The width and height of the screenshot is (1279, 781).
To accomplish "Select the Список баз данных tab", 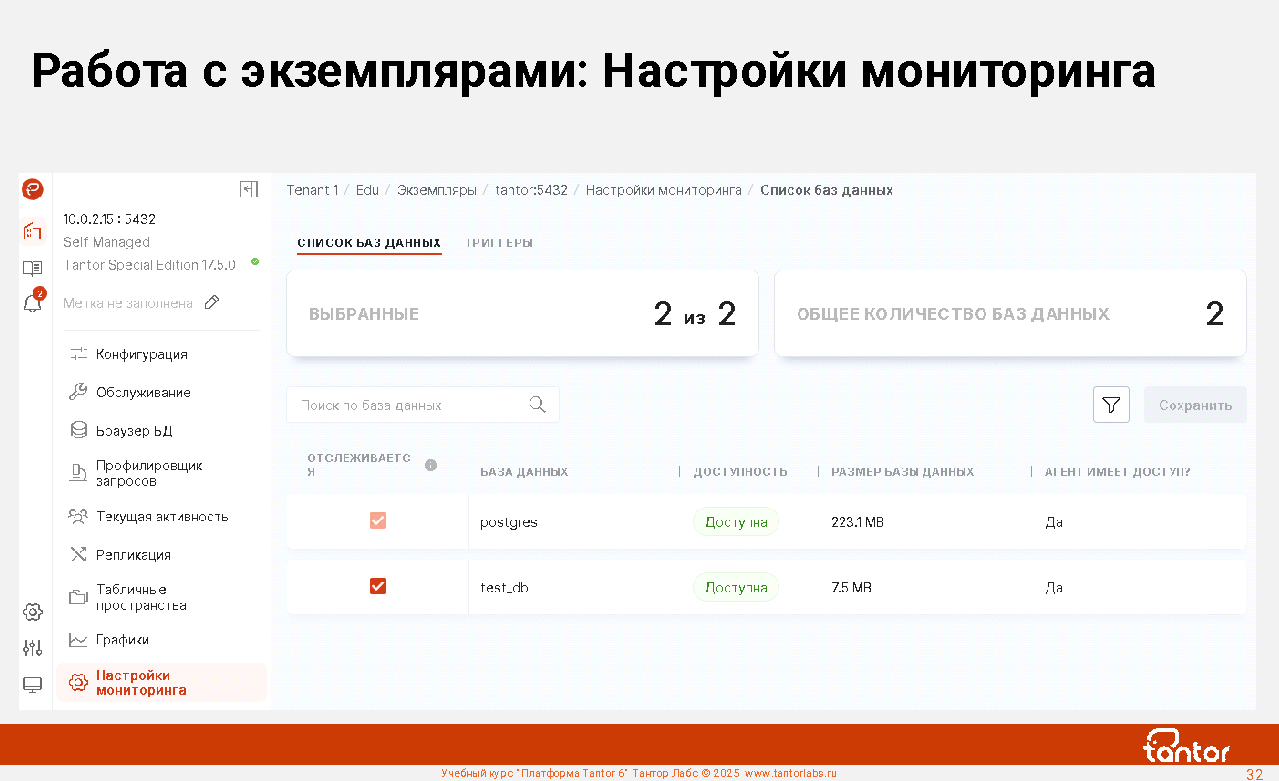I will click(x=369, y=243).
